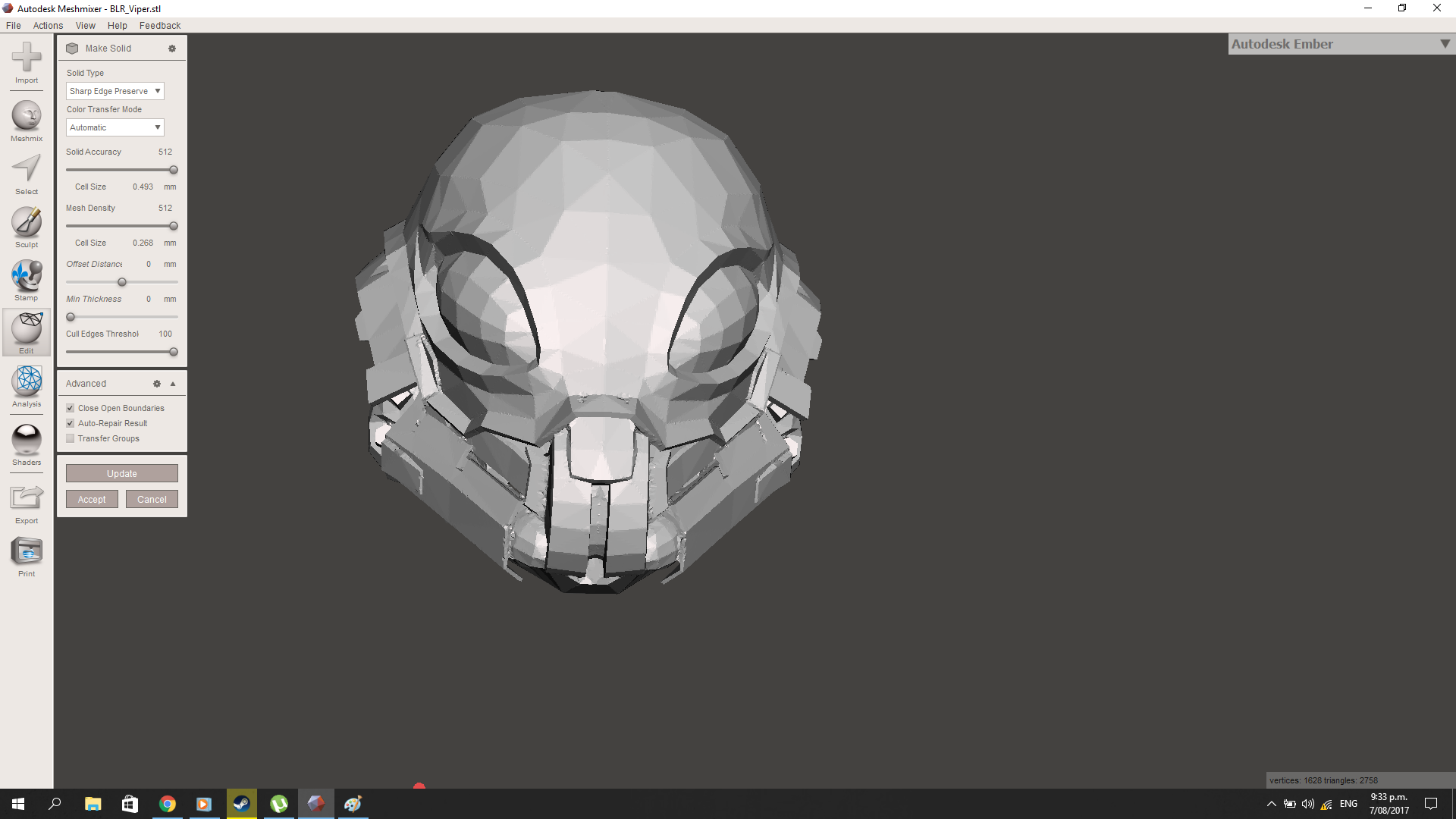
Task: Collapse the Advanced section
Action: coord(173,384)
